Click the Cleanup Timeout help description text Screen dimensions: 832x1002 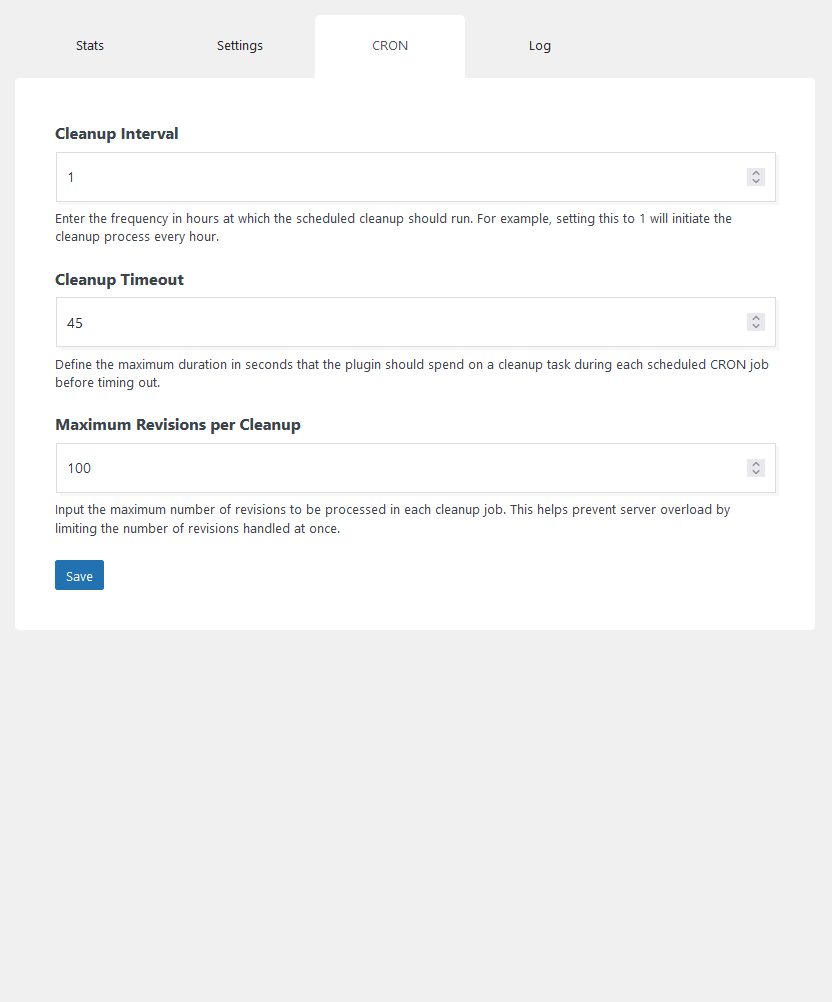click(x=412, y=373)
